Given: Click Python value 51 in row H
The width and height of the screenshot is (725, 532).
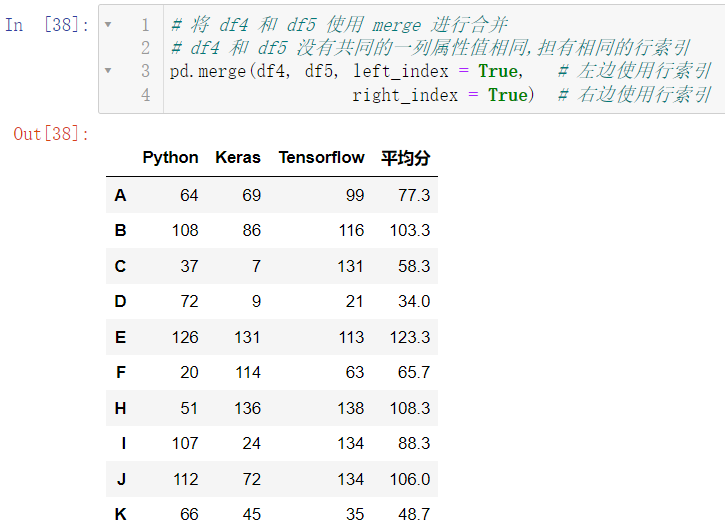Looking at the screenshot, I should [x=189, y=409].
